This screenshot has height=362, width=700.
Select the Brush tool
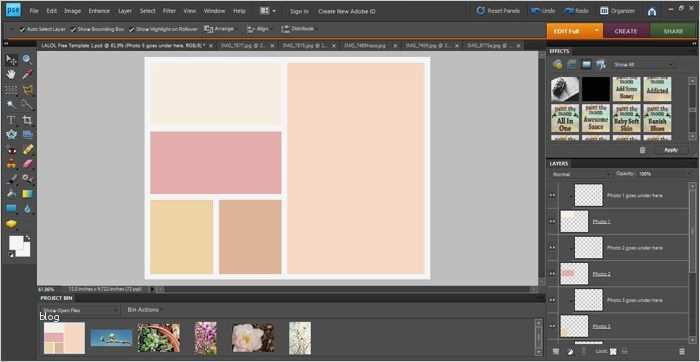(x=11, y=179)
